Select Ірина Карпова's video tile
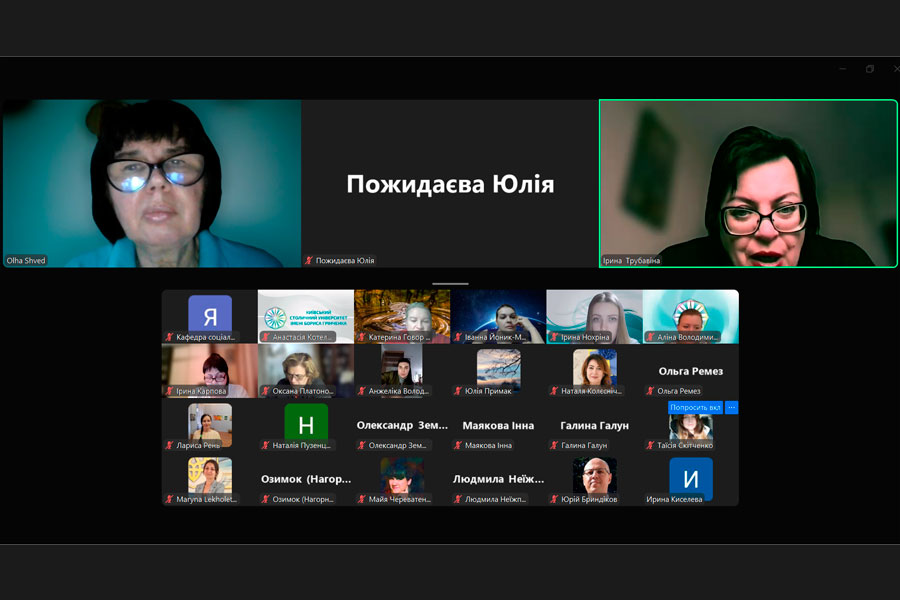 [210, 370]
